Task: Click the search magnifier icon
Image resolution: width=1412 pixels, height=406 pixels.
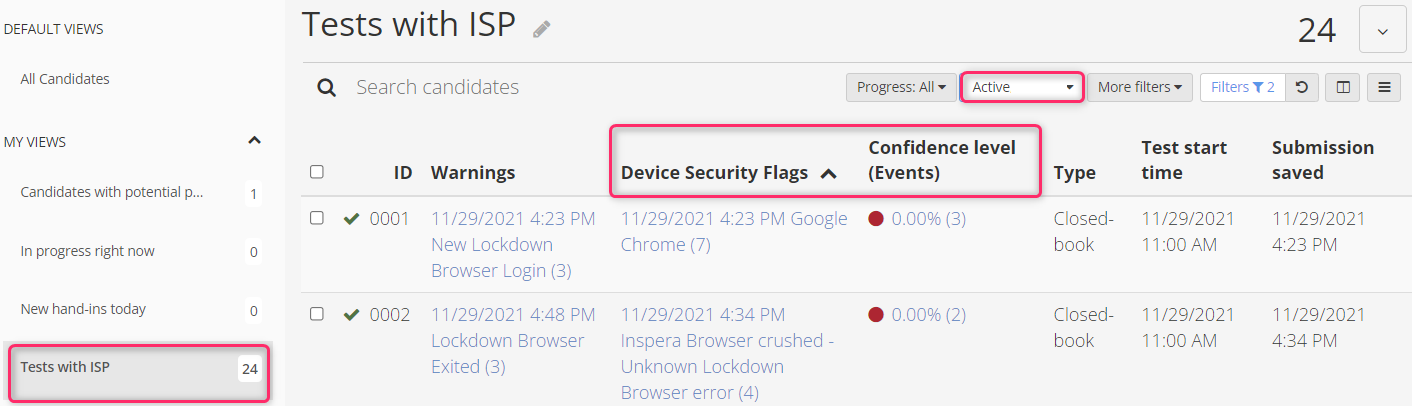Action: pyautogui.click(x=327, y=88)
